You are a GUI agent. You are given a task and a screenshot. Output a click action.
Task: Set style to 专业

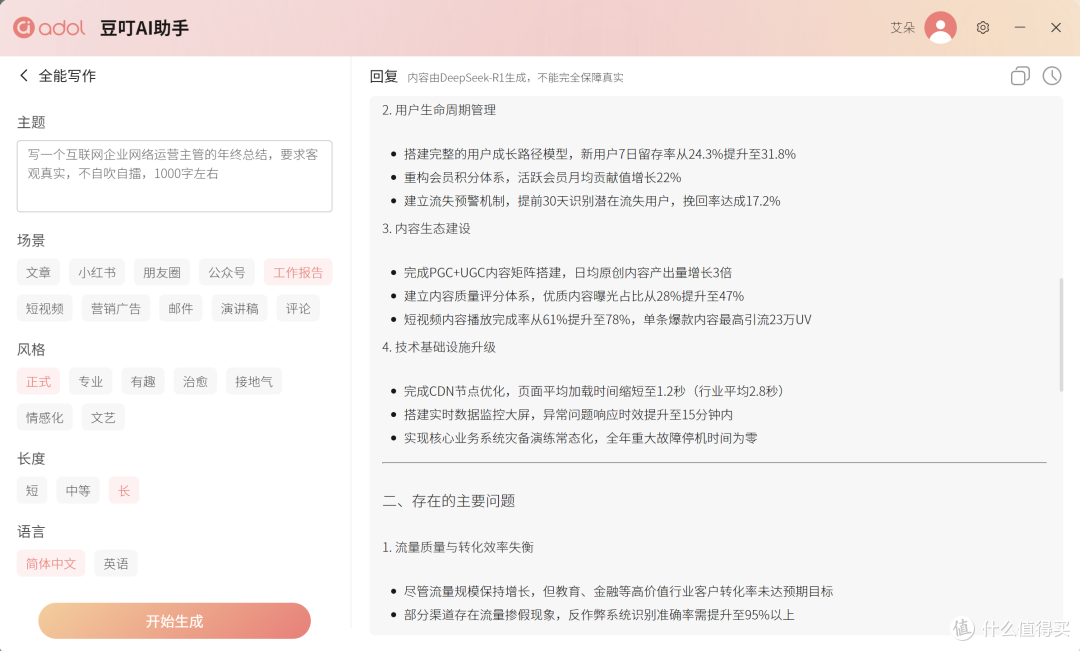coord(90,381)
